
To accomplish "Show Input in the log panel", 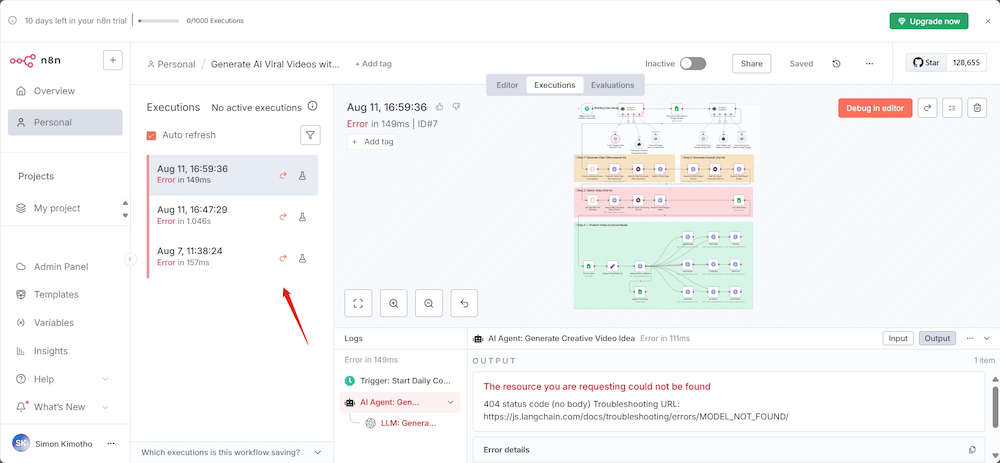I will 898,339.
